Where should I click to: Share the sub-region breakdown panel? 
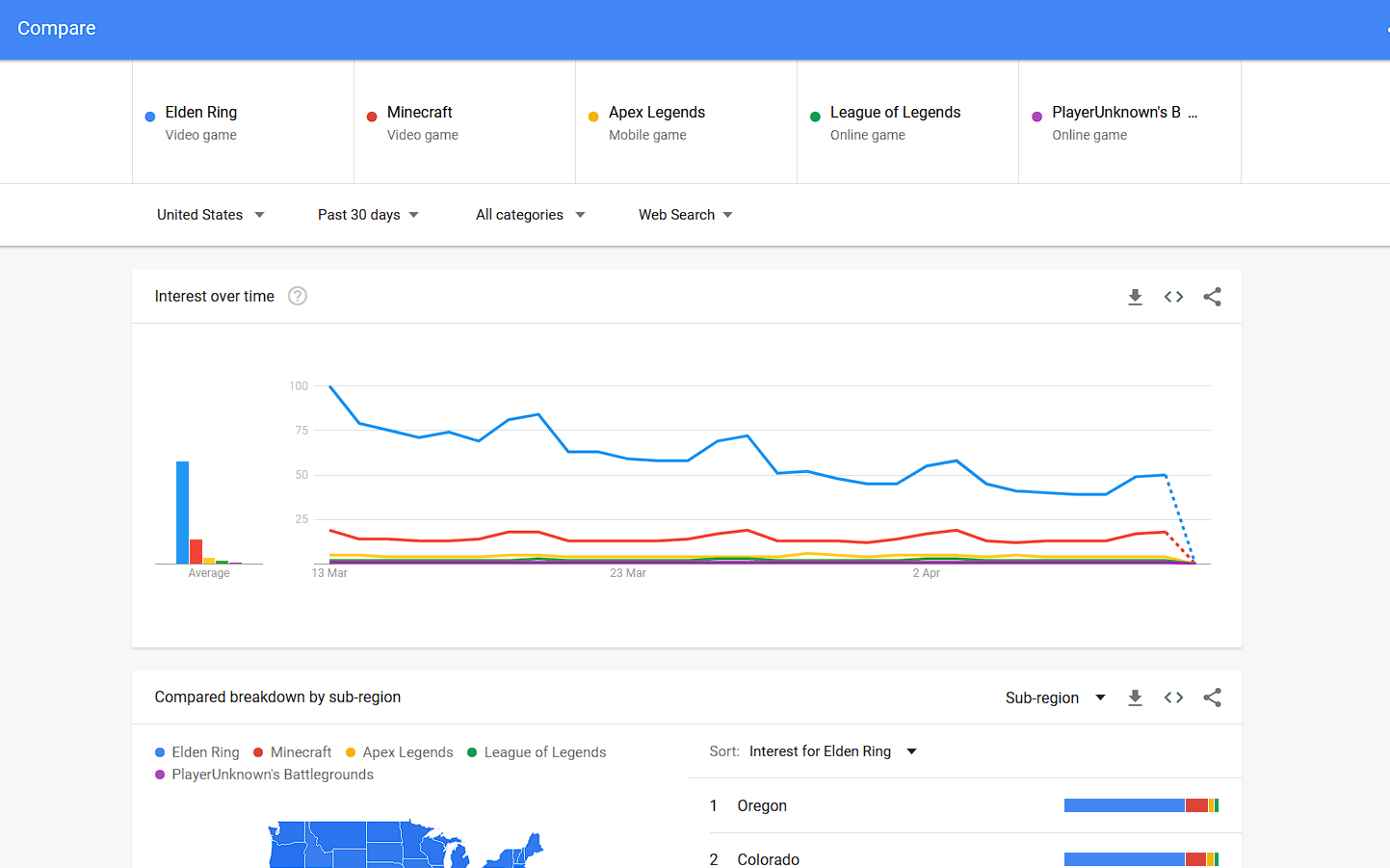pyautogui.click(x=1212, y=697)
